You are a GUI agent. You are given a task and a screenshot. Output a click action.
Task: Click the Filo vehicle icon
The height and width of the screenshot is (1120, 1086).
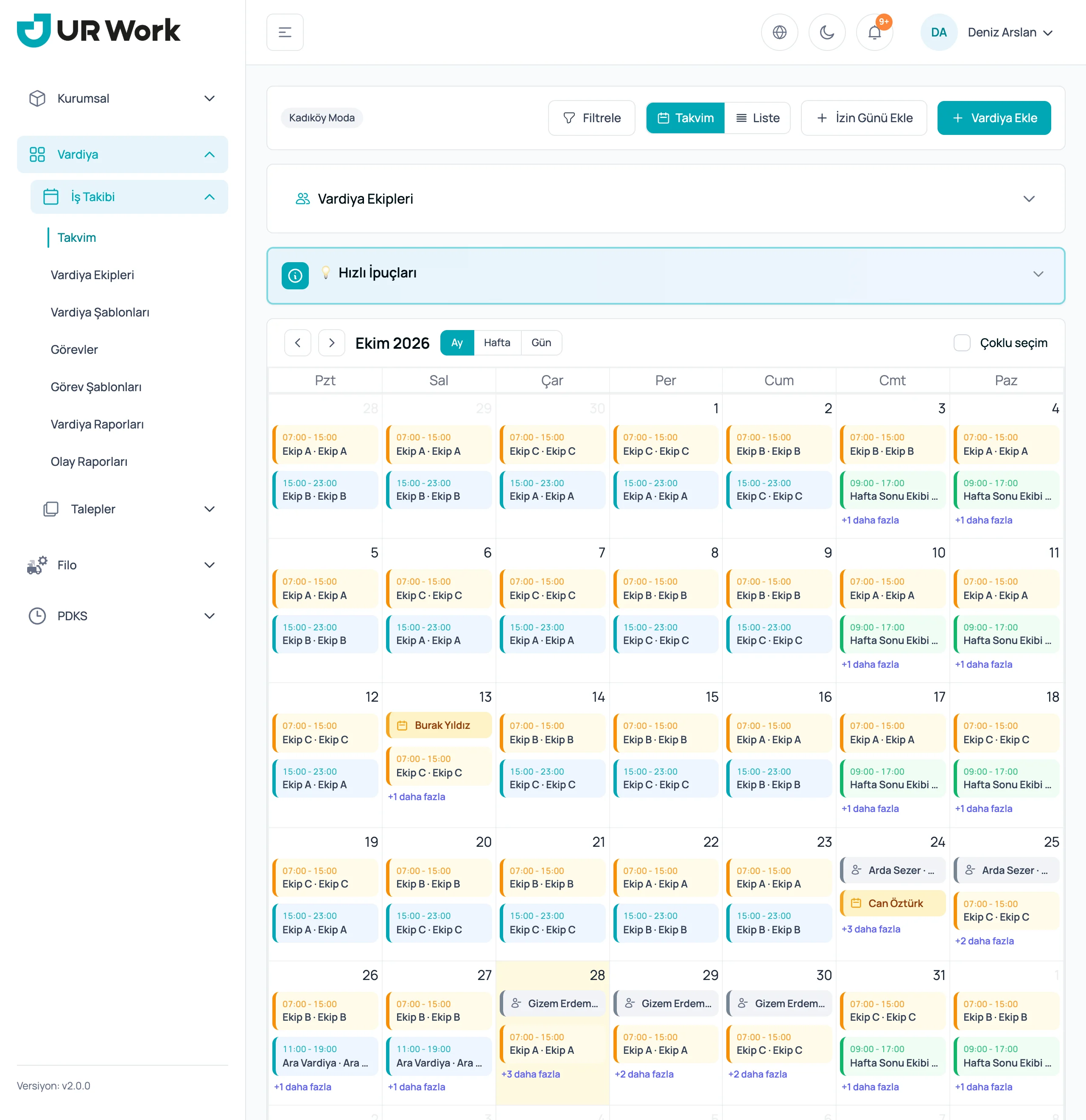tap(37, 565)
